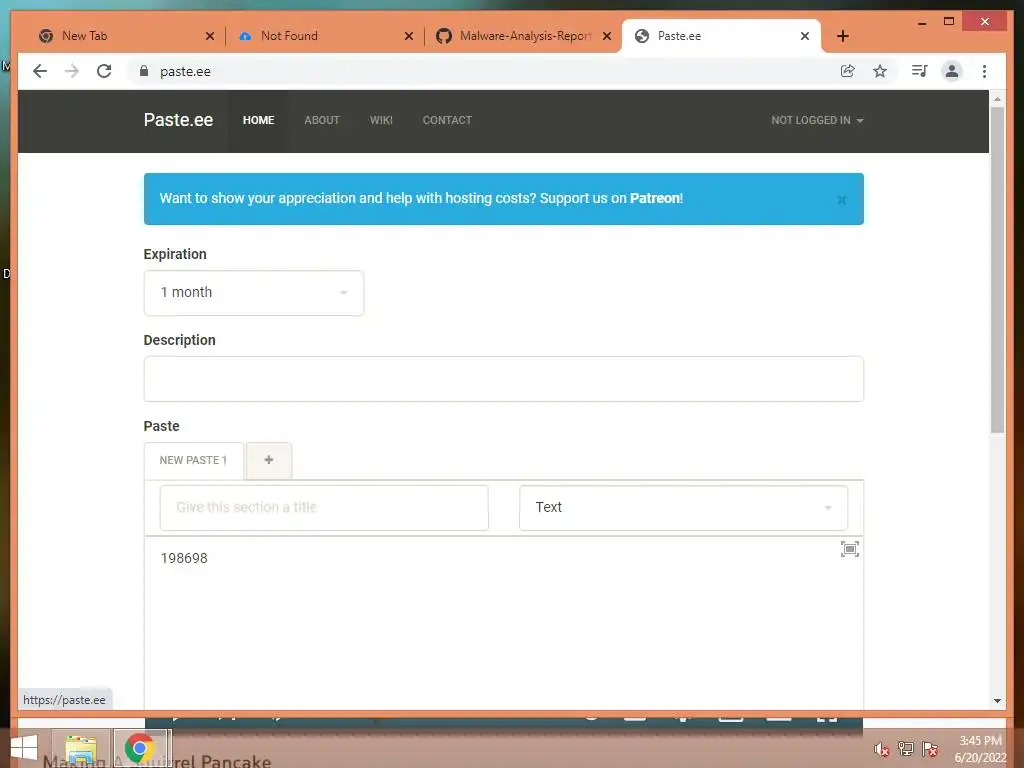Close the Paste.ee tab
Screen dimensions: 1024x768
tap(805, 36)
